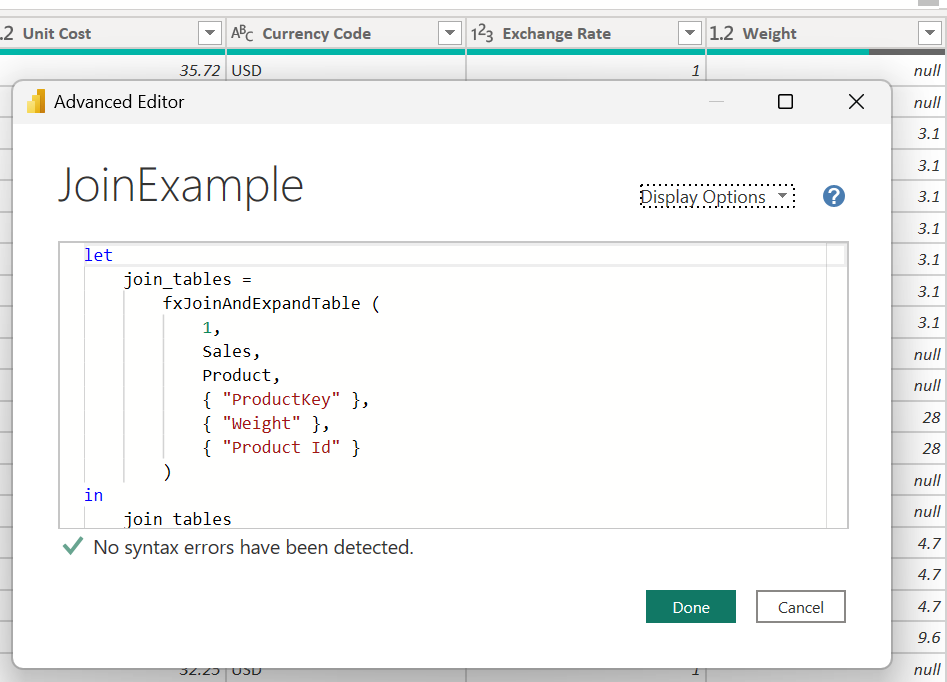This screenshot has width=947, height=682.
Task: Click the 1.2 decimal type icon on Weight
Action: point(721,34)
